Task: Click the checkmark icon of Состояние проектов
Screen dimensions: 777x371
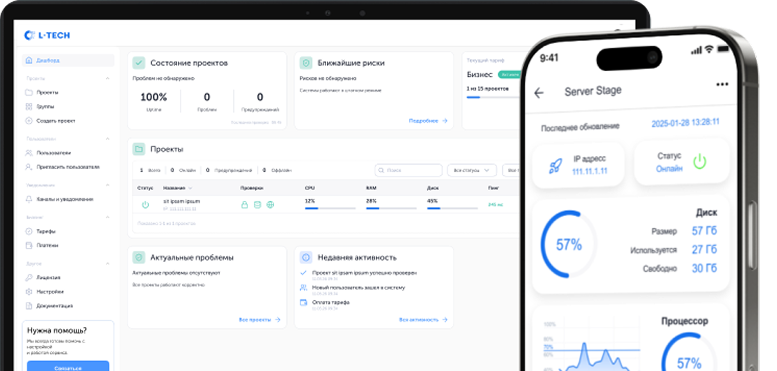Action: 139,63
